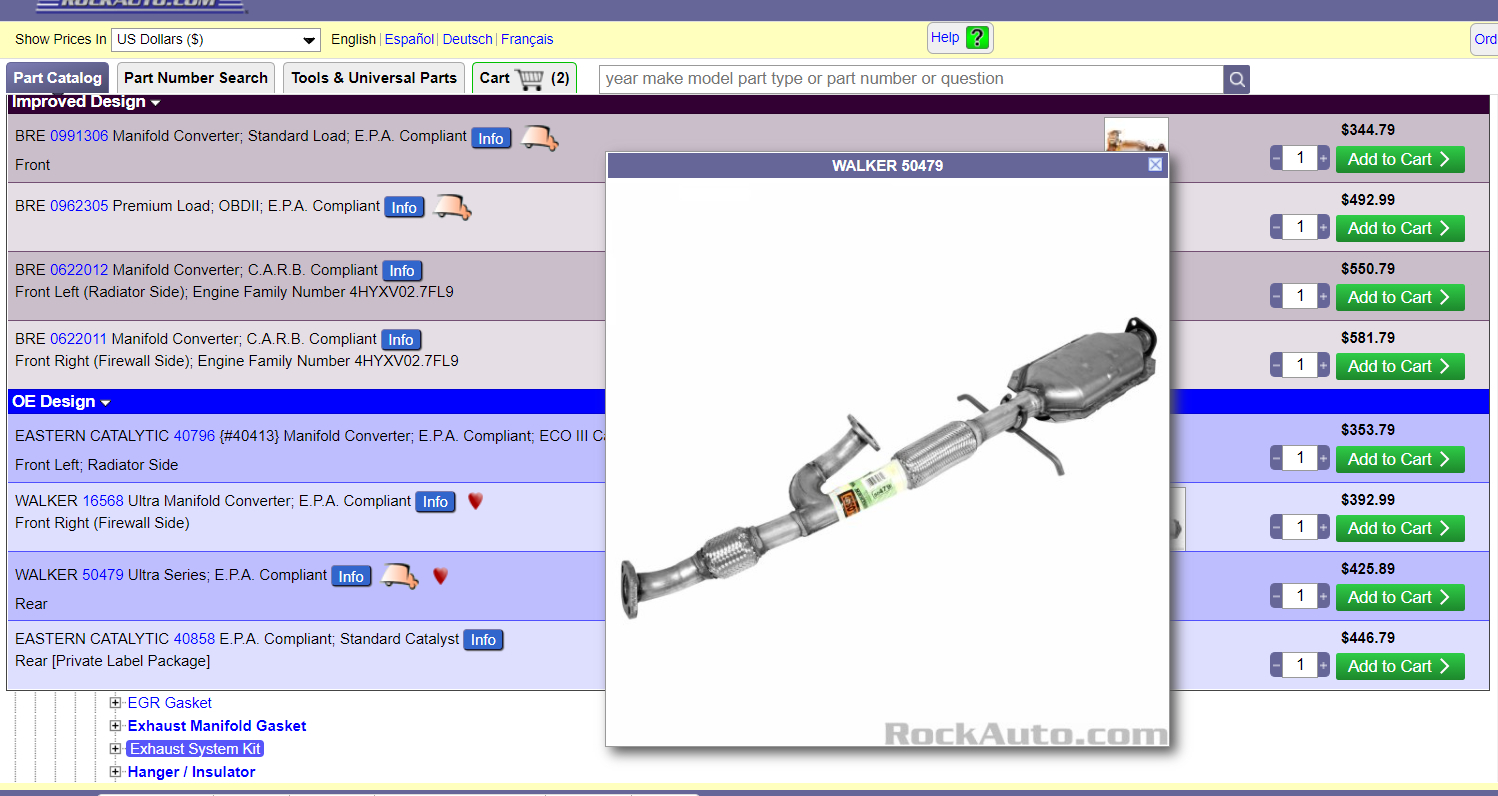The height and width of the screenshot is (796, 1498).
Task: Switch language to Español
Action: point(409,40)
